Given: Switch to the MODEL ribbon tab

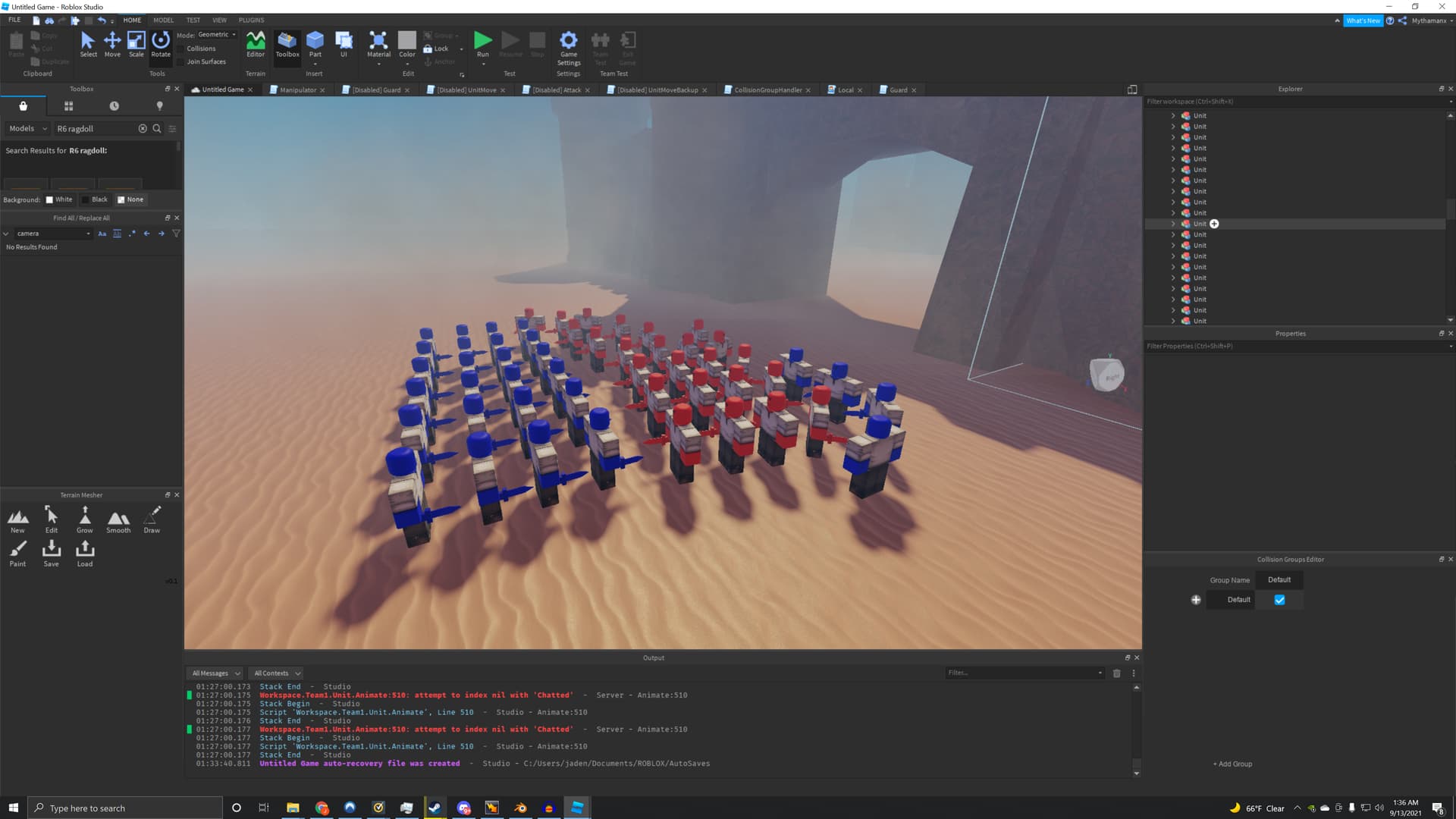Looking at the screenshot, I should pos(163,20).
